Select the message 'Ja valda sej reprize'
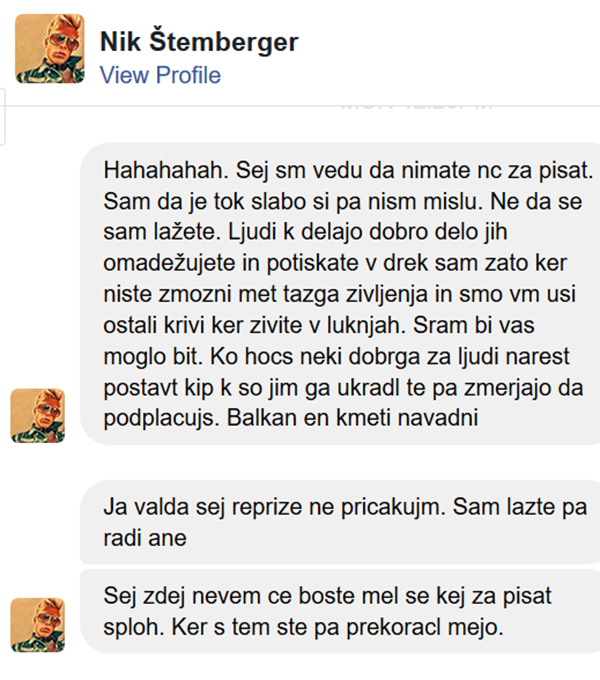Viewport: 600px width, 680px height. (341, 522)
